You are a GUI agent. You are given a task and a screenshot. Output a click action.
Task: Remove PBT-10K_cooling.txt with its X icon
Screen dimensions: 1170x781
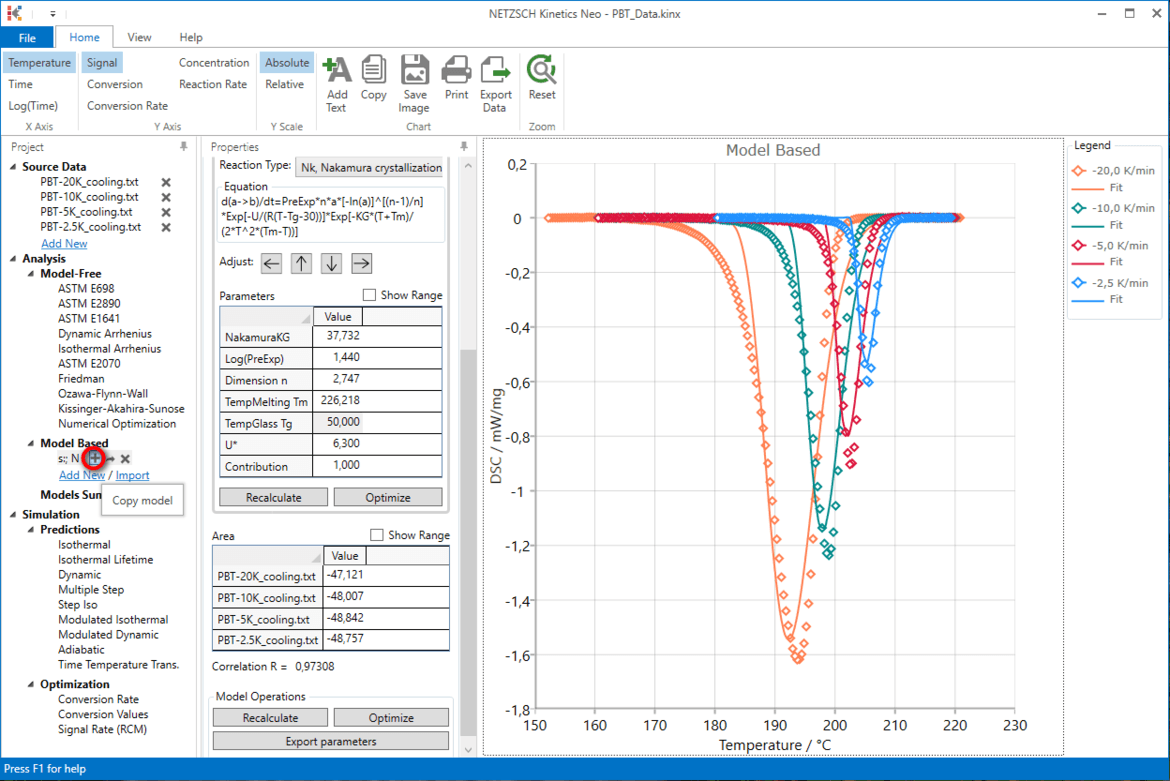166,197
